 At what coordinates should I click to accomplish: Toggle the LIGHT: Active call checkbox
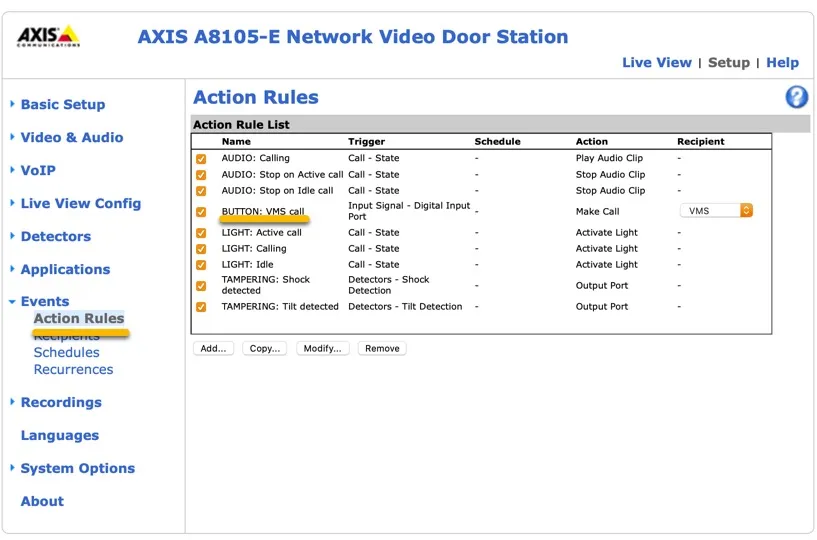201,233
